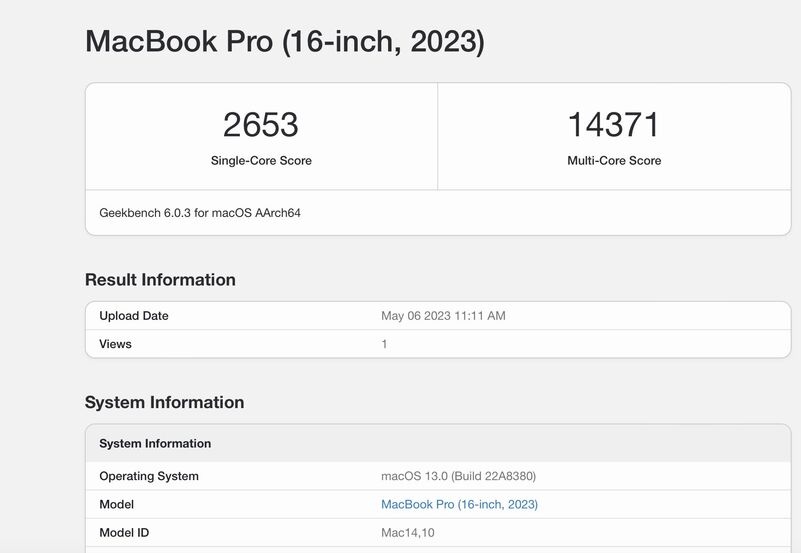Open the MacBook Pro (16-inch, 2023) model link

point(459,504)
